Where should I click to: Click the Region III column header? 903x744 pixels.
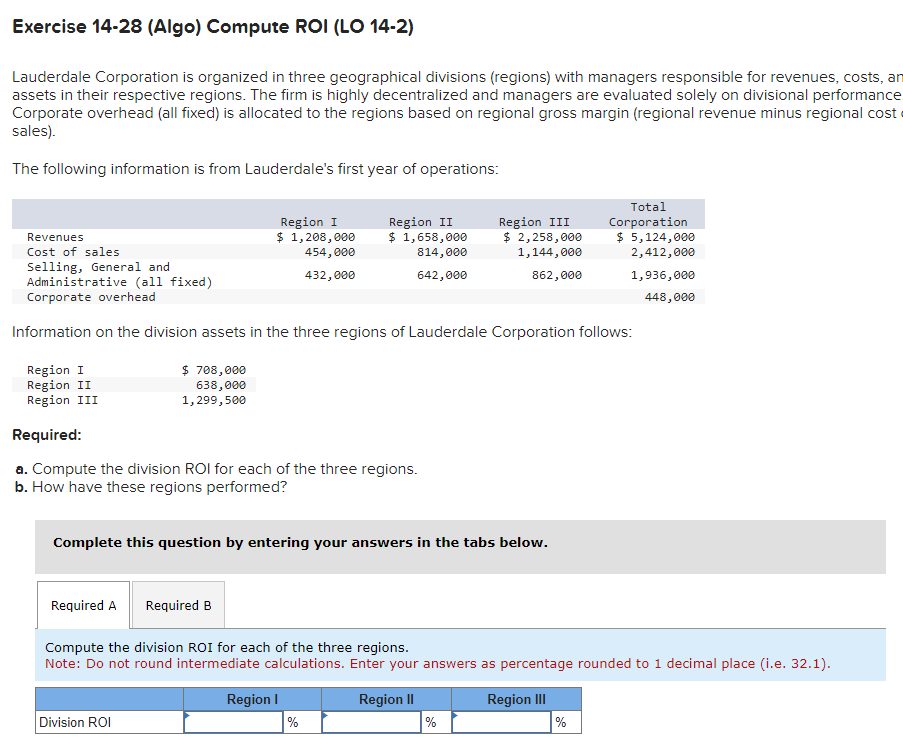(x=516, y=699)
